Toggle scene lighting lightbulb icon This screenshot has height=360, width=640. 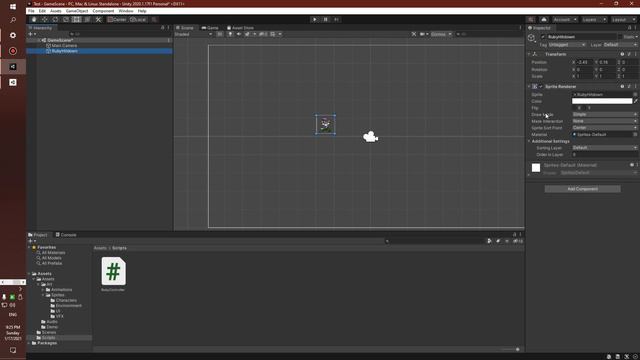[230, 34]
